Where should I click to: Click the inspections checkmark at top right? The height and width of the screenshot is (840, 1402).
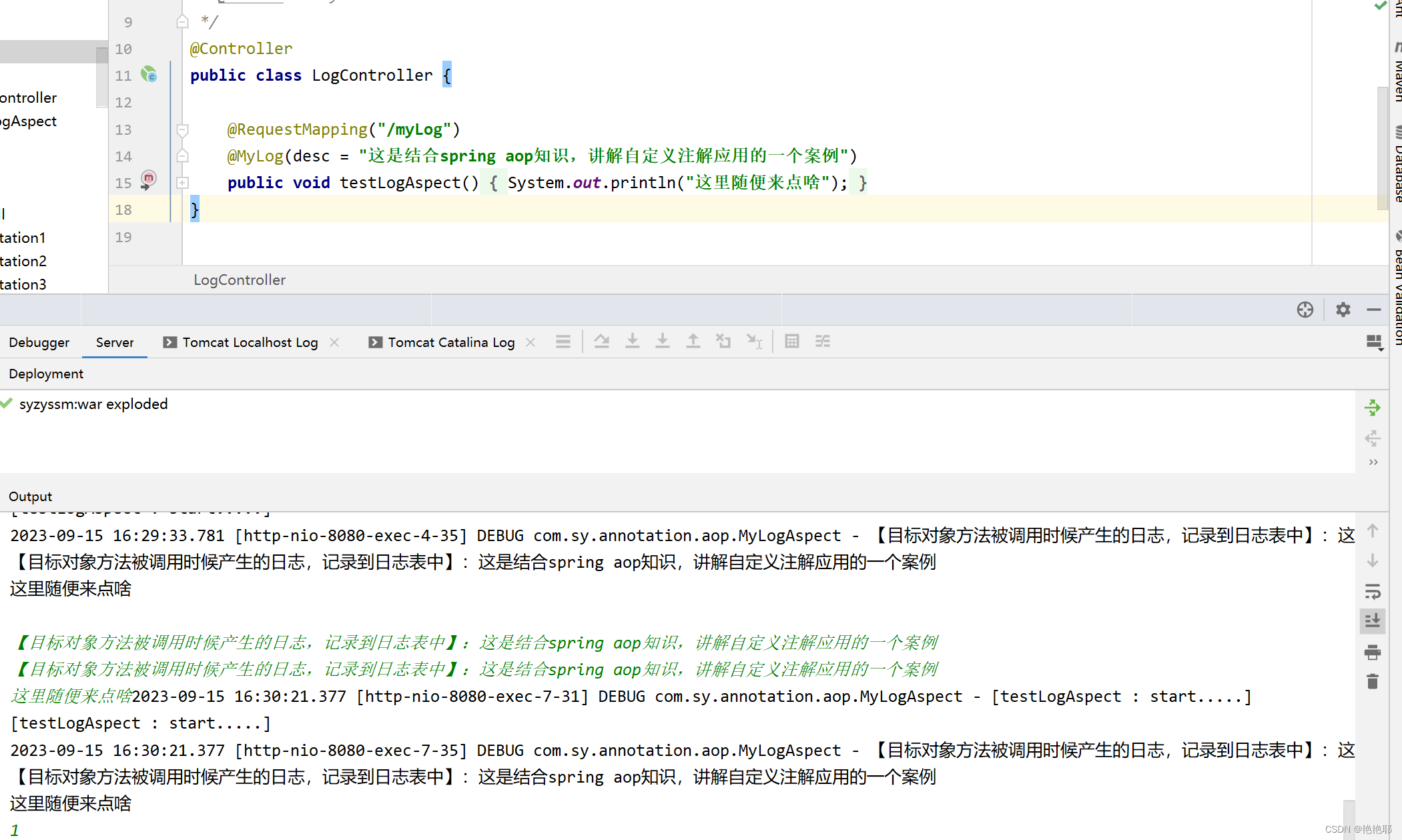(x=1381, y=7)
